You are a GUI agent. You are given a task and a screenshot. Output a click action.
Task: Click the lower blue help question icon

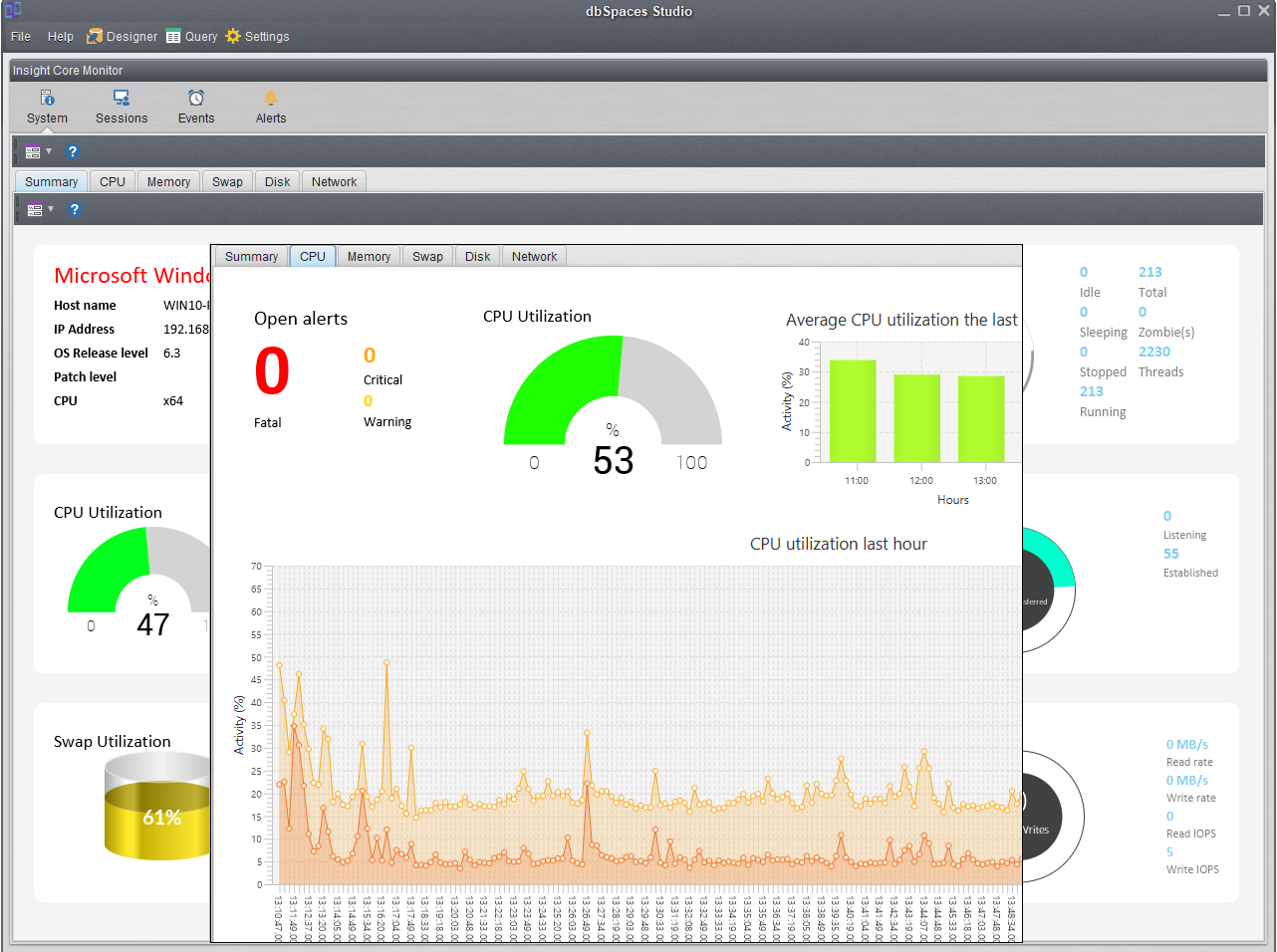74,210
